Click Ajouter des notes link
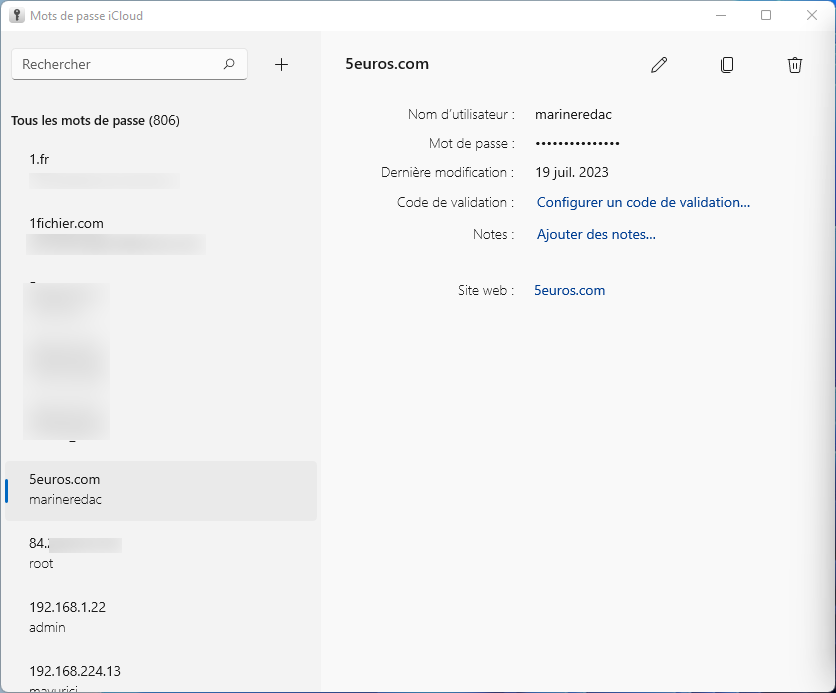 tap(596, 235)
